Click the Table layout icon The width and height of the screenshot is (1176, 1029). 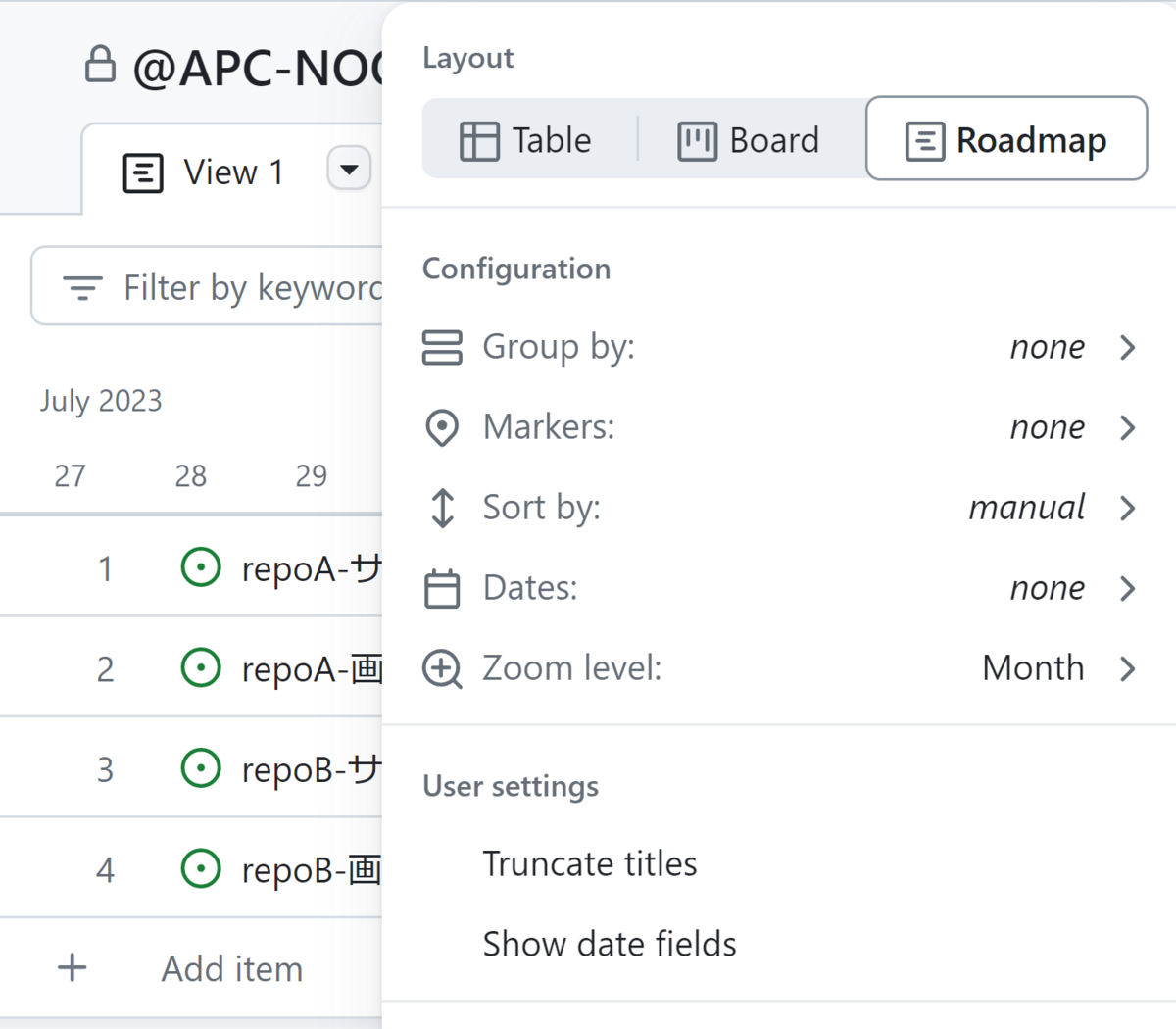click(x=479, y=141)
